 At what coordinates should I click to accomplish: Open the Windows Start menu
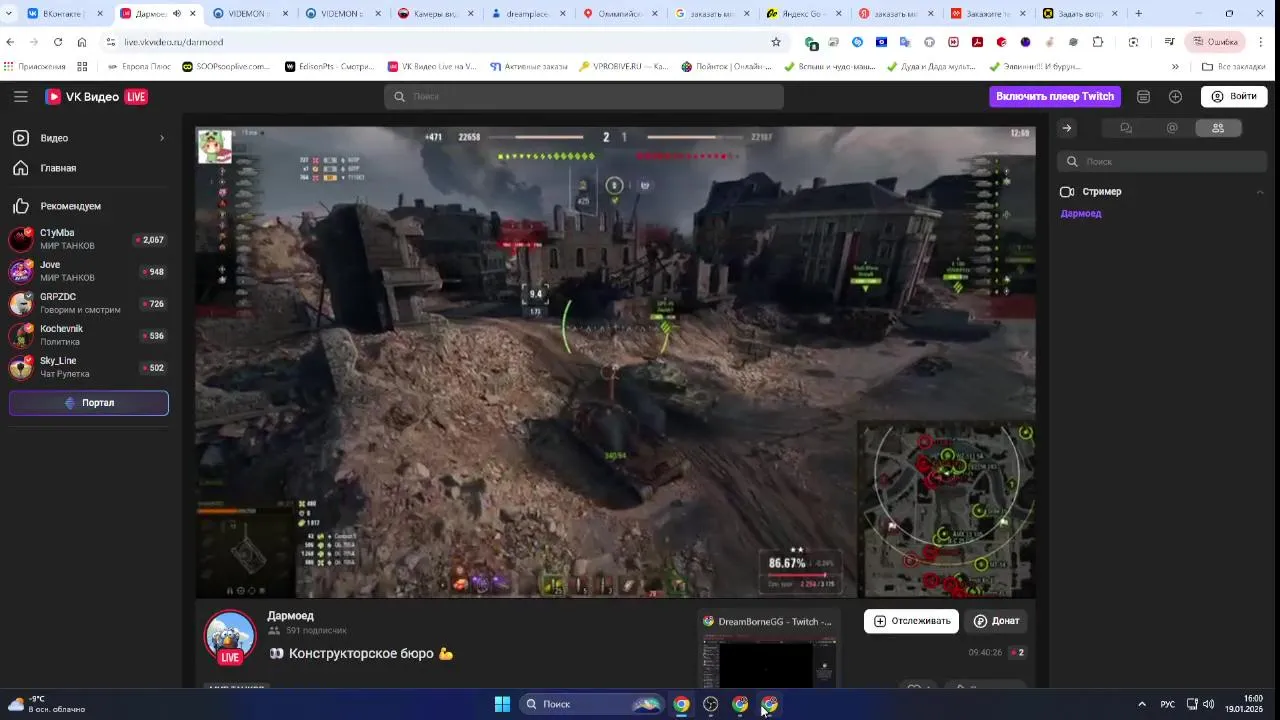tap(502, 704)
